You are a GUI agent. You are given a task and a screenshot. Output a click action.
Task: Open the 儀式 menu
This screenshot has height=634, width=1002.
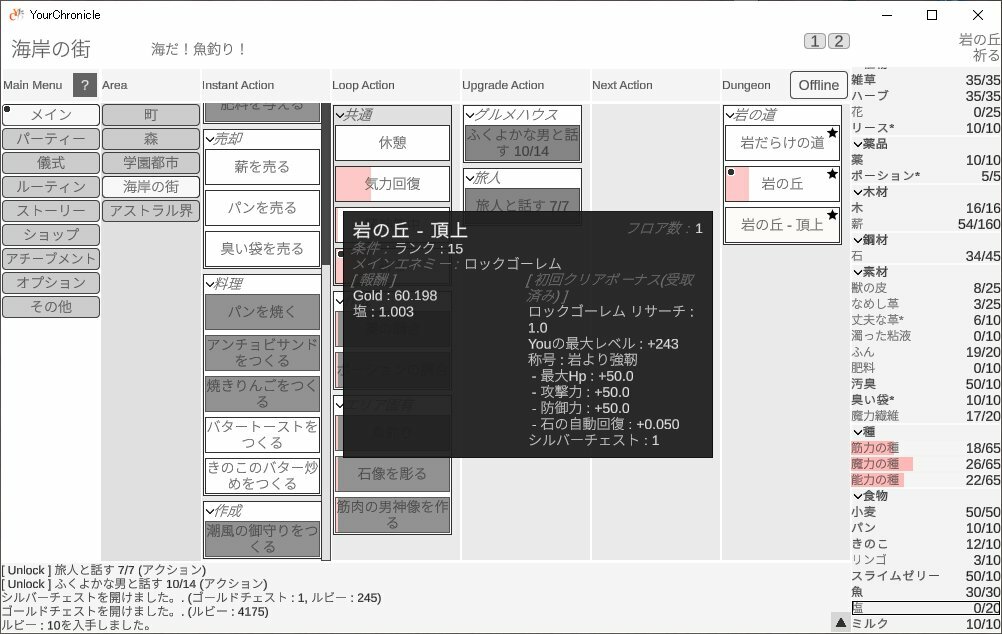tap(51, 163)
